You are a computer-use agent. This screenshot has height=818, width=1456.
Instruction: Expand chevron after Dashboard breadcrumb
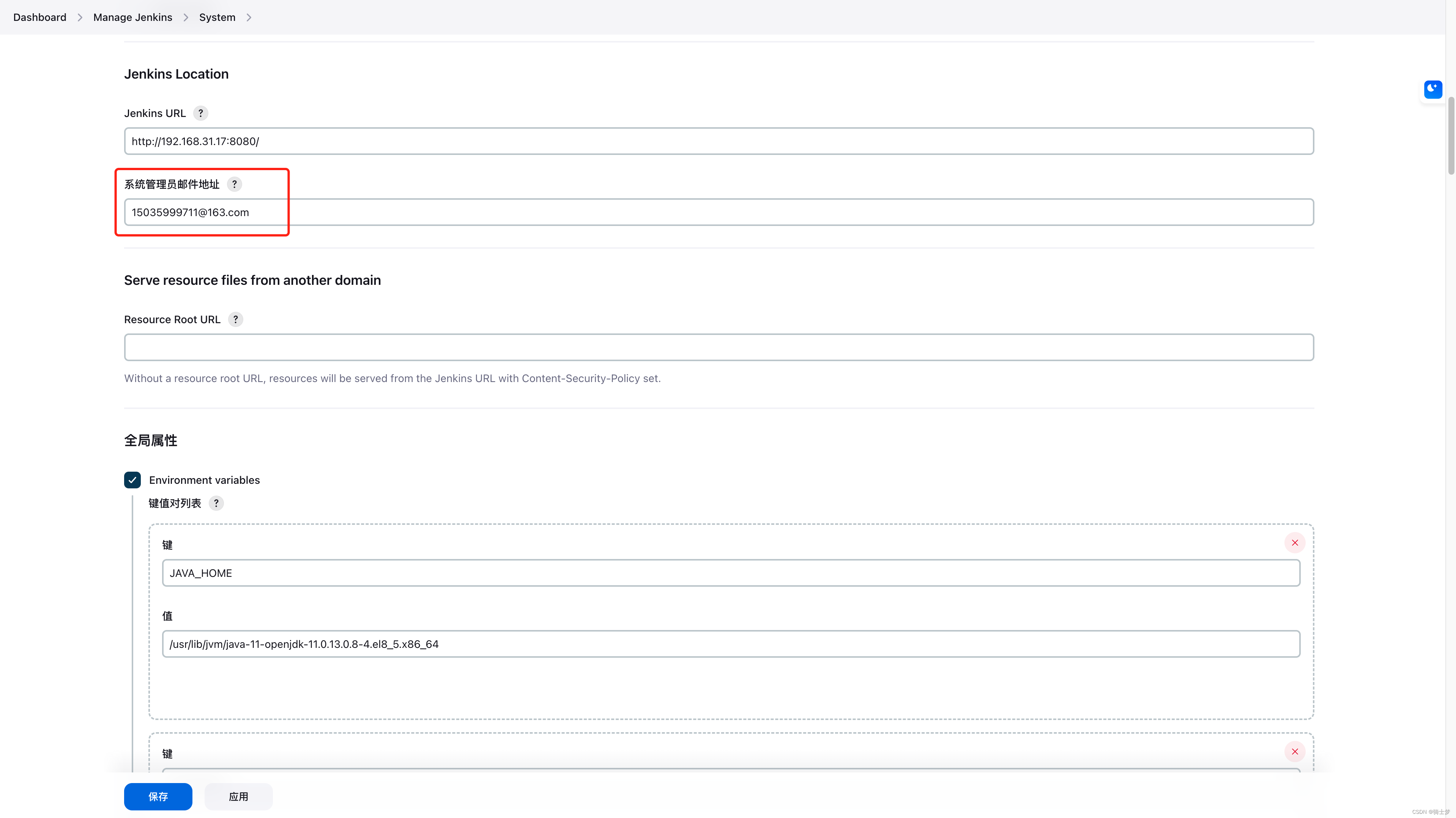tap(80, 17)
